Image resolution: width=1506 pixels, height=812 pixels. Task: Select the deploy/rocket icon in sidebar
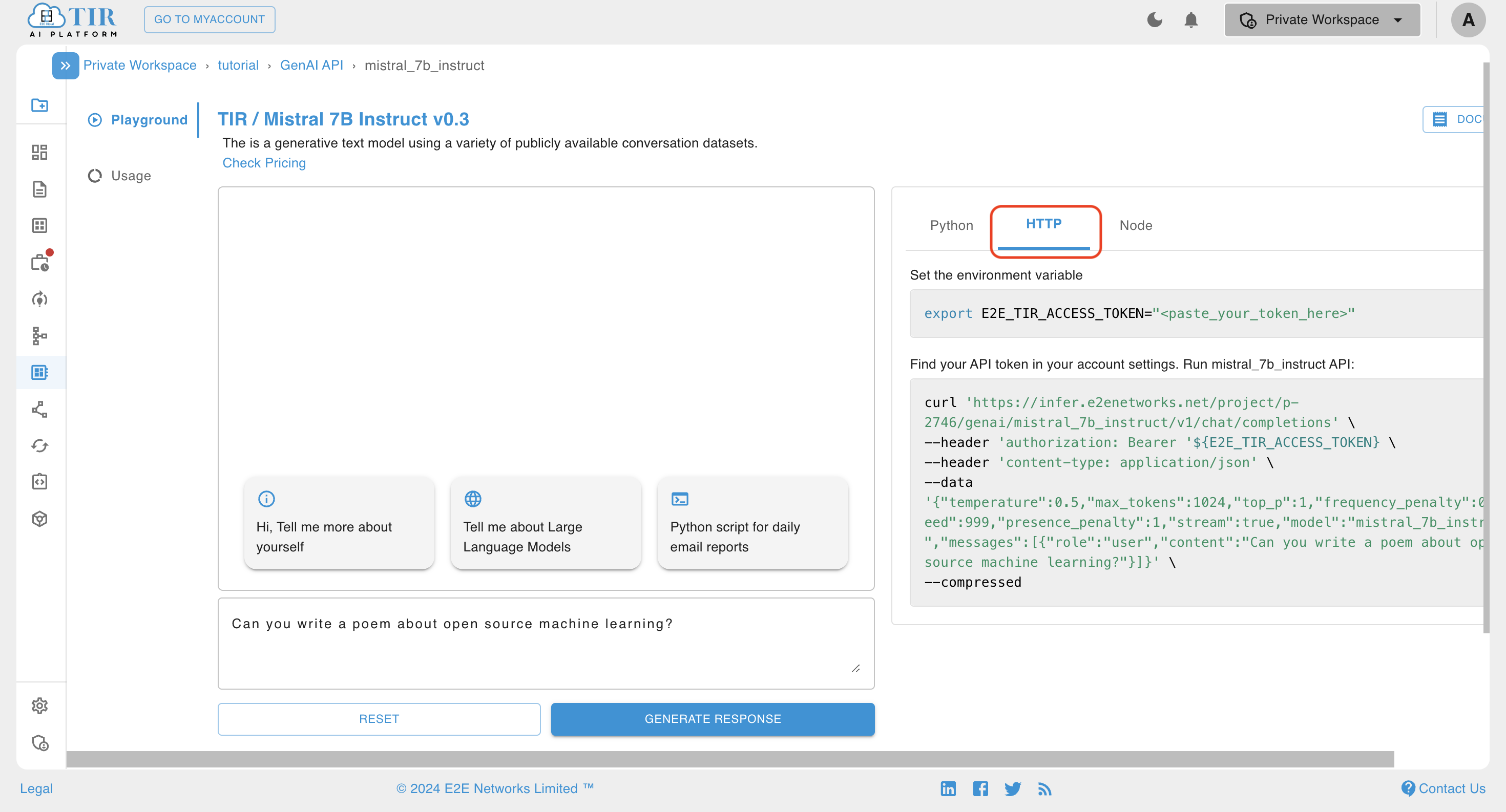point(40,298)
